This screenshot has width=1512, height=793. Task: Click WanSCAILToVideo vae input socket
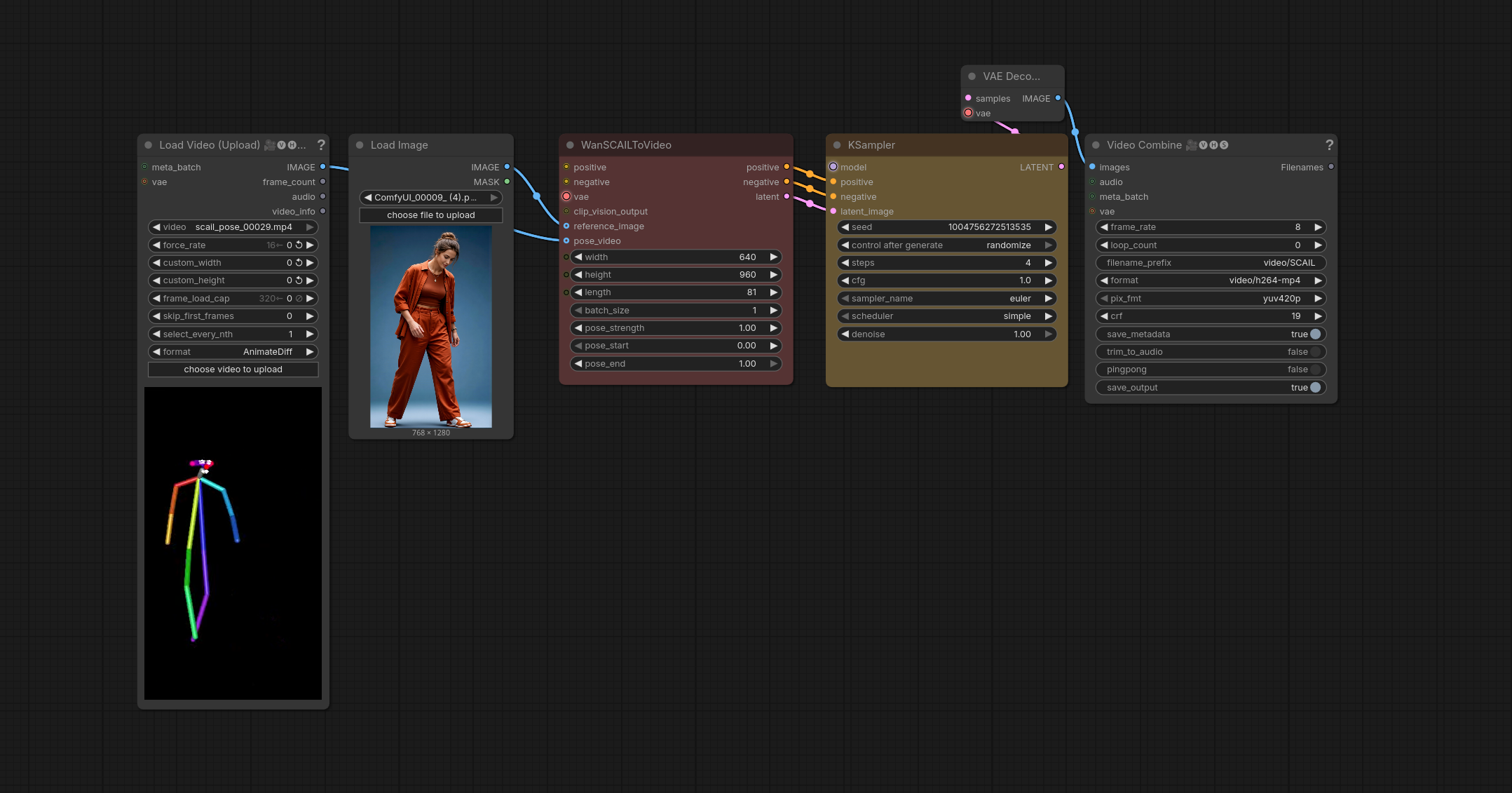(566, 196)
